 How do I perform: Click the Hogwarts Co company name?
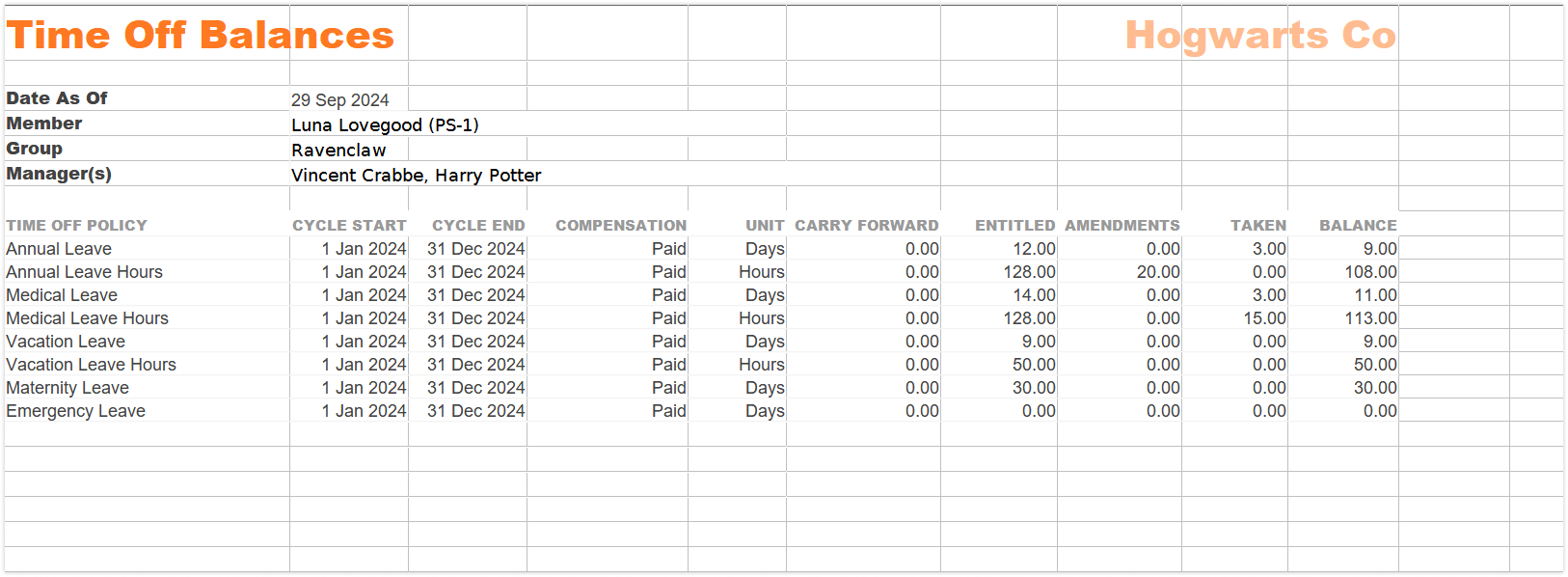tap(1260, 36)
